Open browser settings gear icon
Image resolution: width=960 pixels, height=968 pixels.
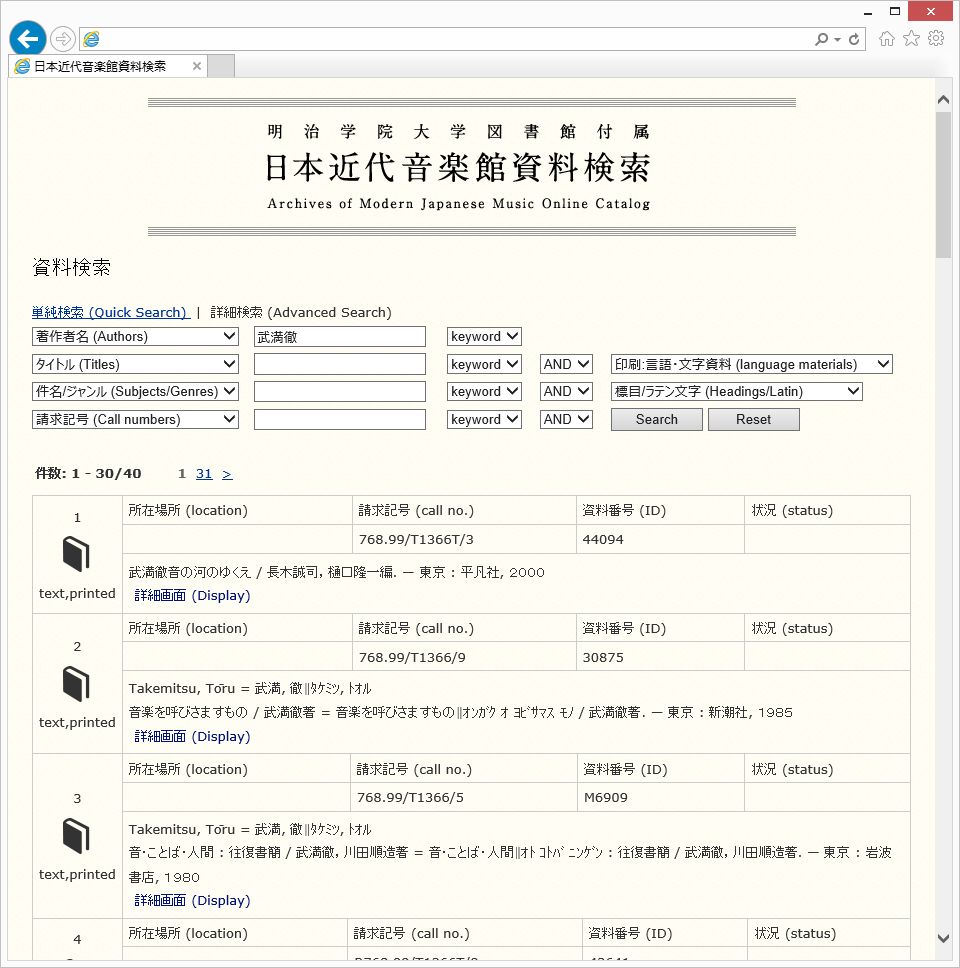pyautogui.click(x=936, y=39)
